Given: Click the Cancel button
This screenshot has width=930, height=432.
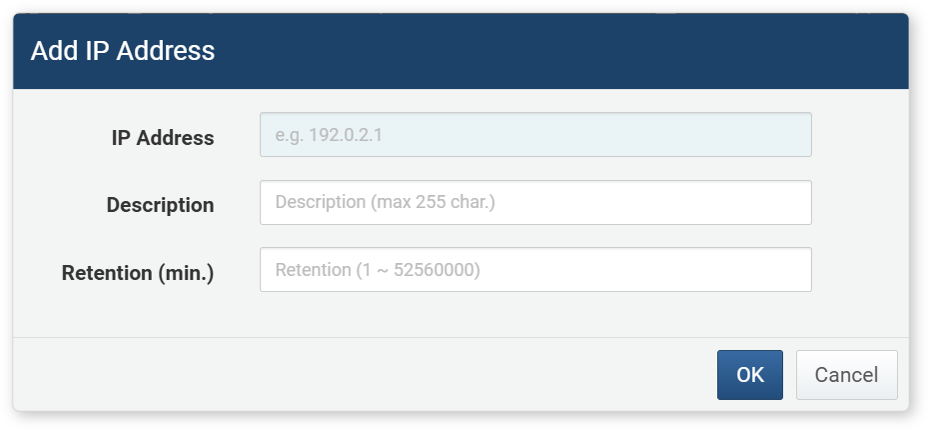Looking at the screenshot, I should (x=846, y=375).
